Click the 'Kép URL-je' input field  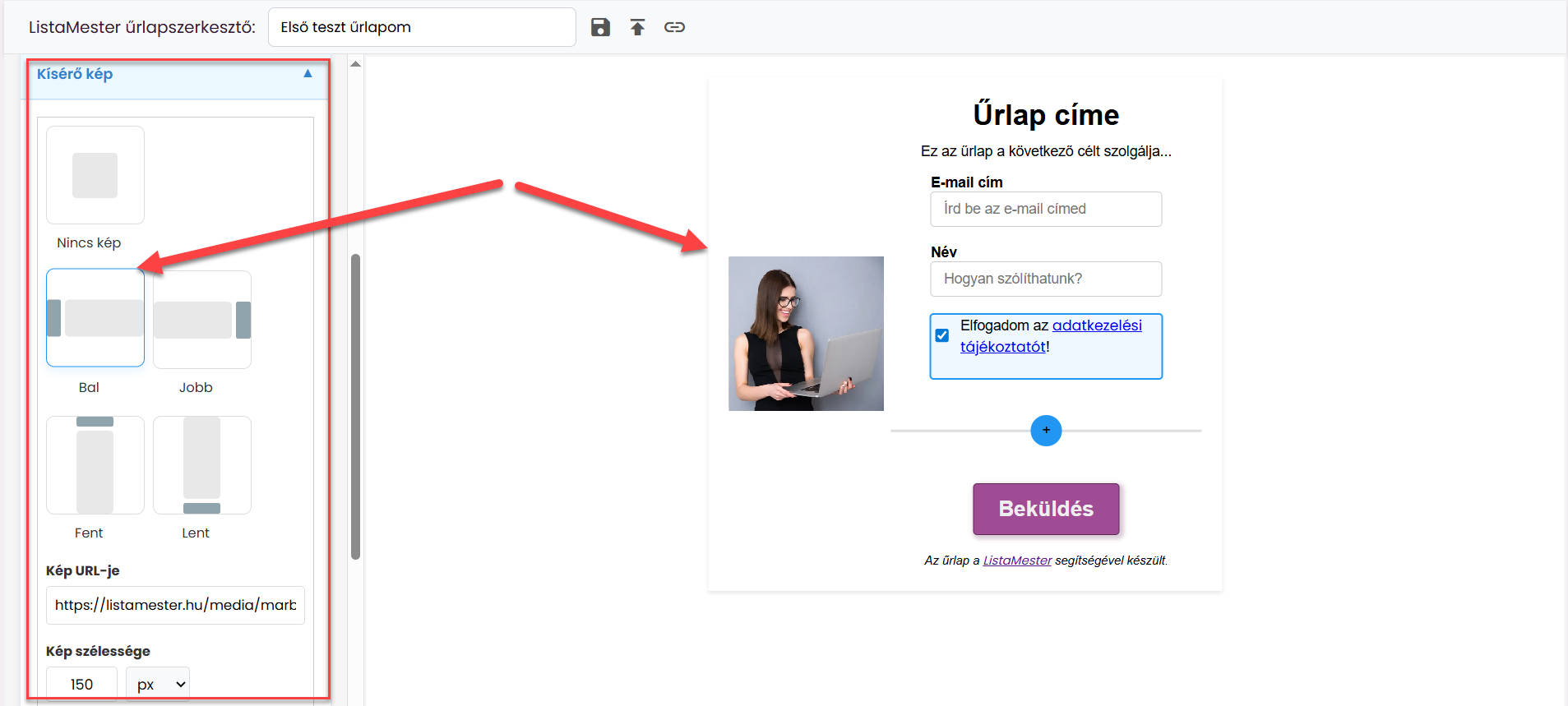pos(175,605)
